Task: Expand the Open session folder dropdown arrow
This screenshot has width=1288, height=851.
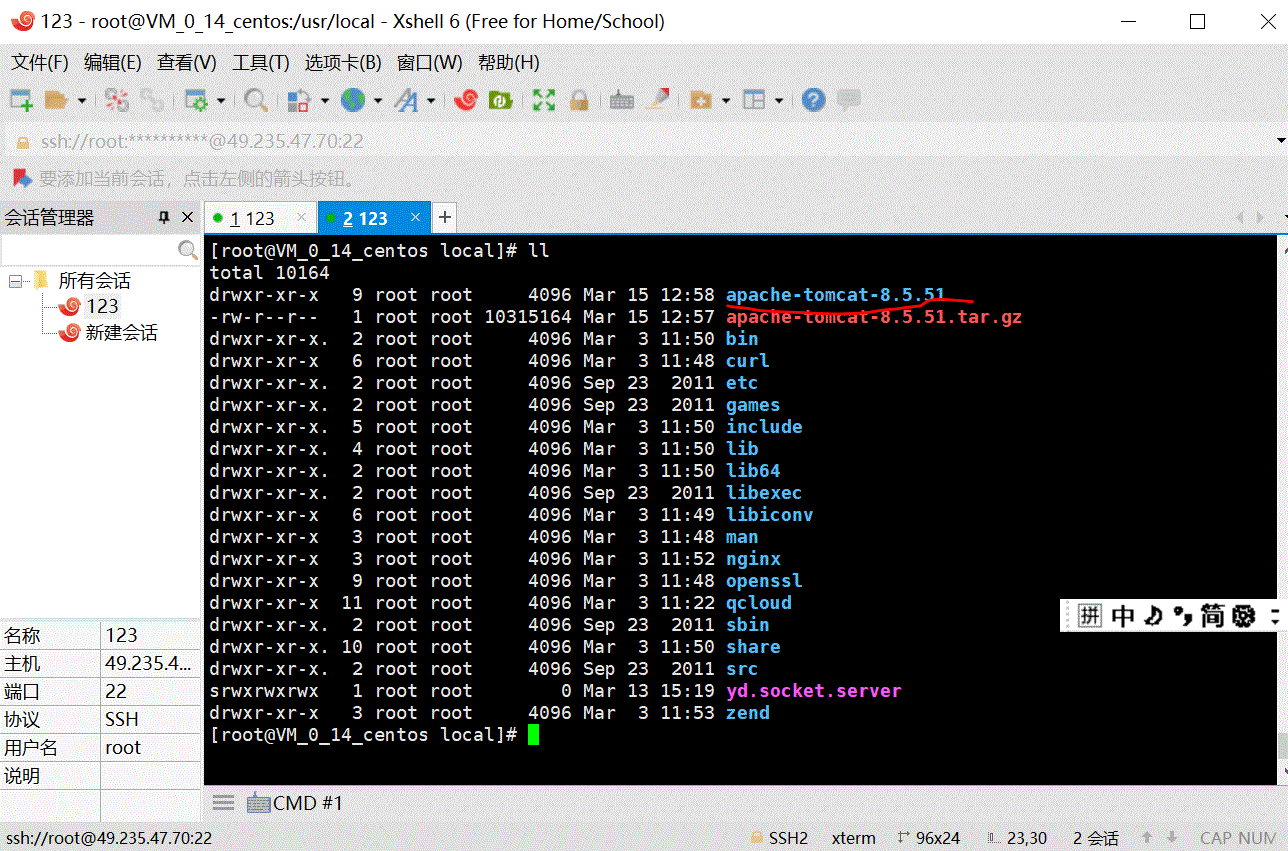Action: [x=81, y=100]
